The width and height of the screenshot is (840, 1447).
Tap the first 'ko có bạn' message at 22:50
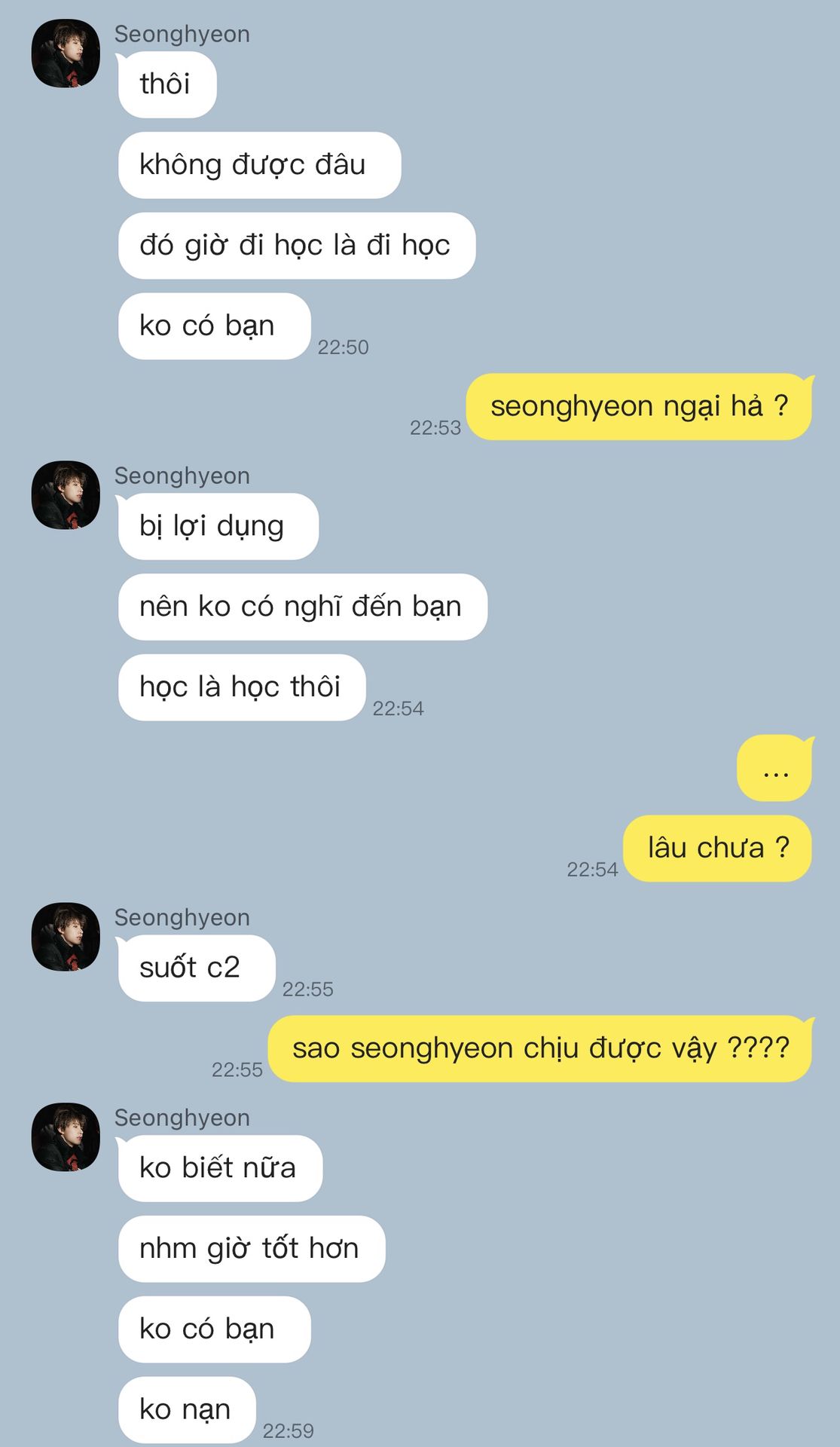click(214, 326)
